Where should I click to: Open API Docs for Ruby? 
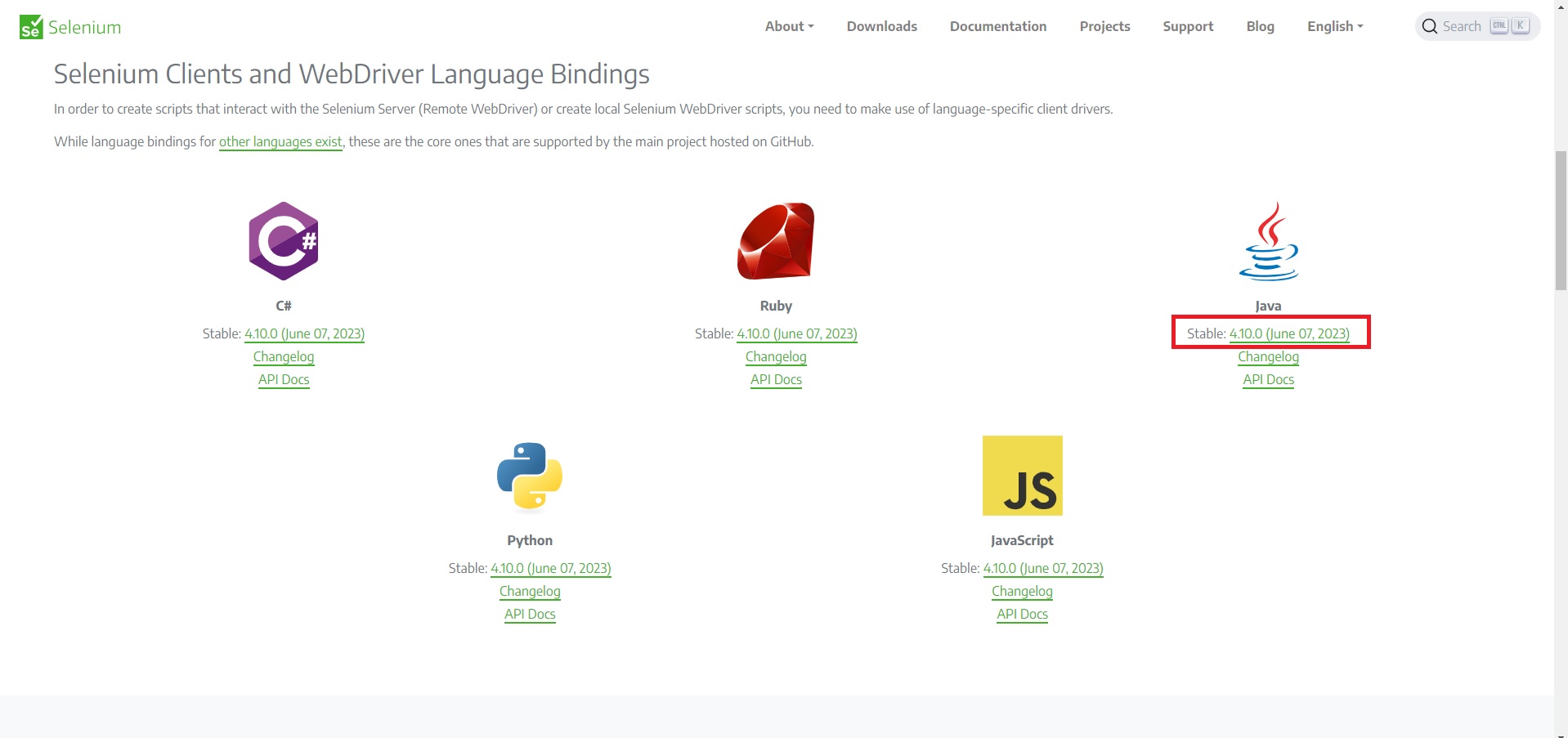coord(775,379)
